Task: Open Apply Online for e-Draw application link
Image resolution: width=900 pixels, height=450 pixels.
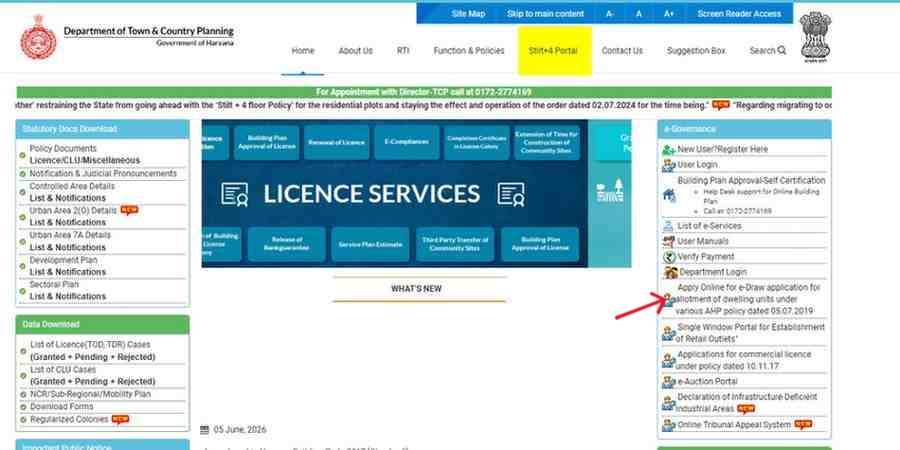Action: pyautogui.click(x=748, y=299)
